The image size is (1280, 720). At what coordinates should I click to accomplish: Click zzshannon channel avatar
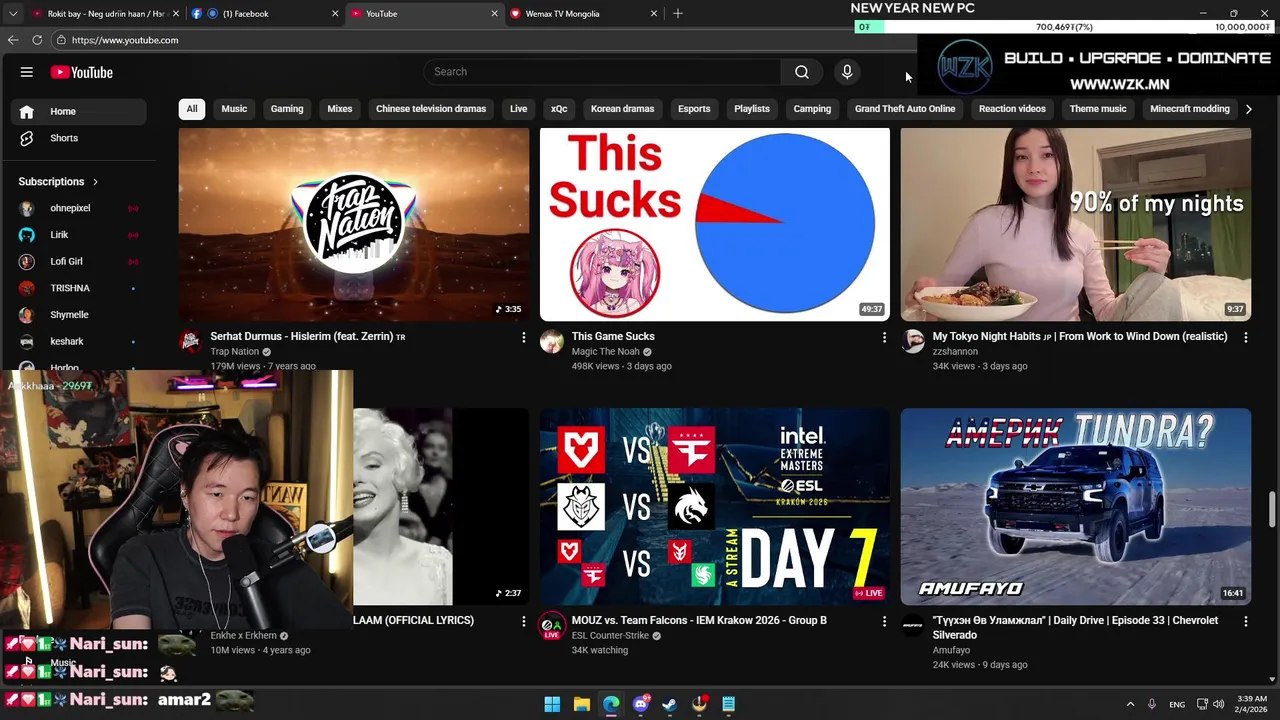pos(912,341)
